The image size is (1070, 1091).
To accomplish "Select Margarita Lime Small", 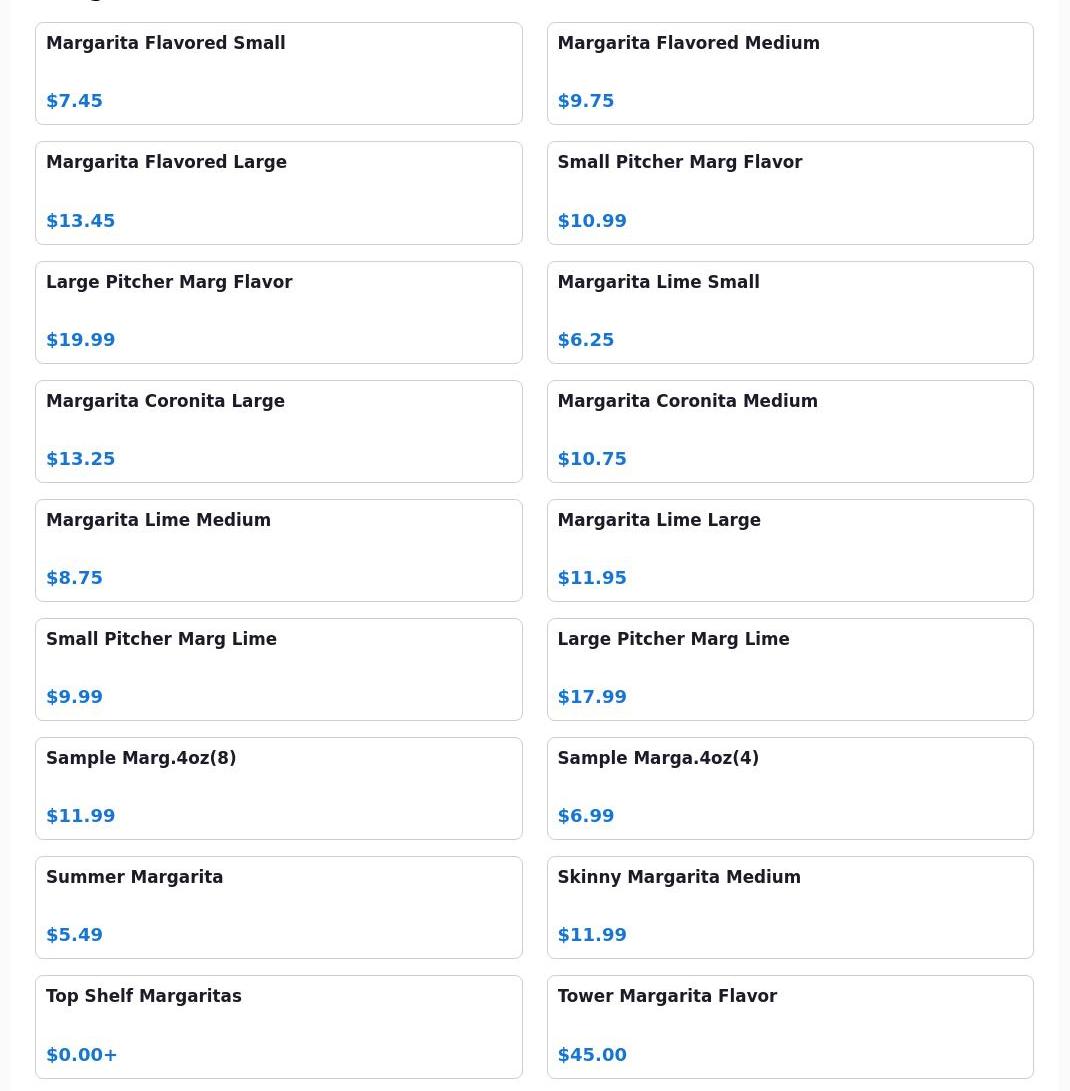I will coord(790,312).
